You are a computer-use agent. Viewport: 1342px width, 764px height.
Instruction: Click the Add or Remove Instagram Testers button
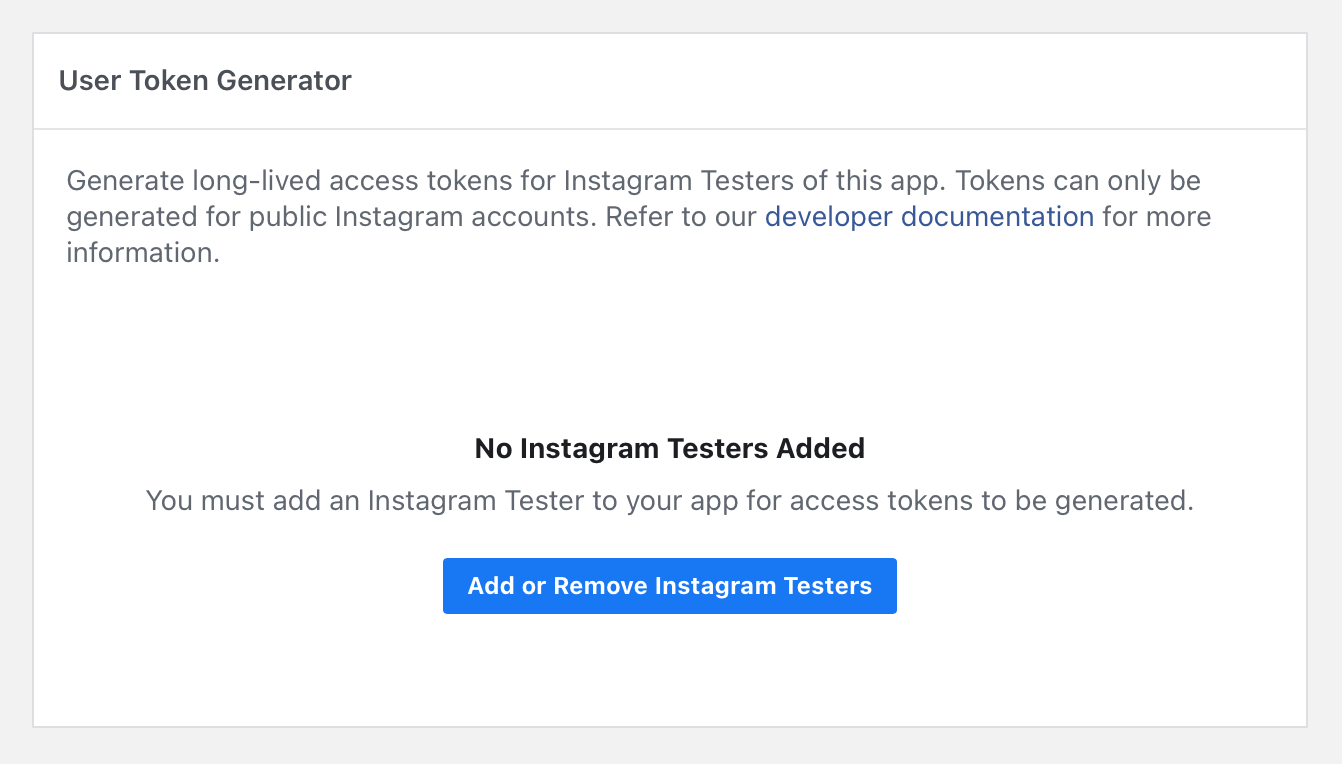tap(670, 585)
